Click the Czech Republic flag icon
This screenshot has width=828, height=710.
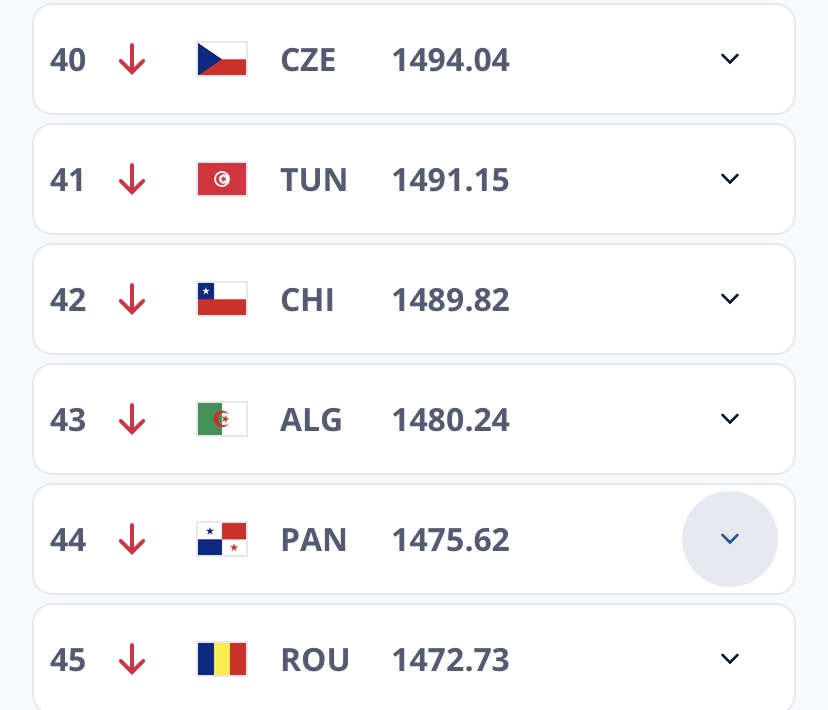(222, 60)
